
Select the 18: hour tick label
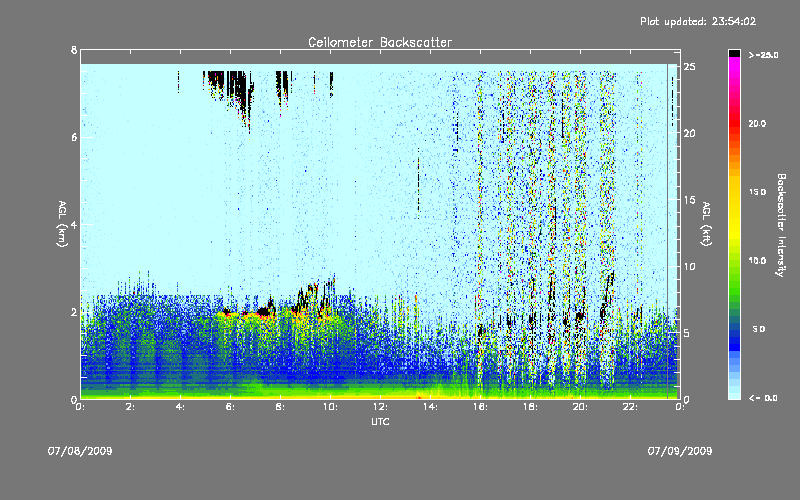(530, 407)
